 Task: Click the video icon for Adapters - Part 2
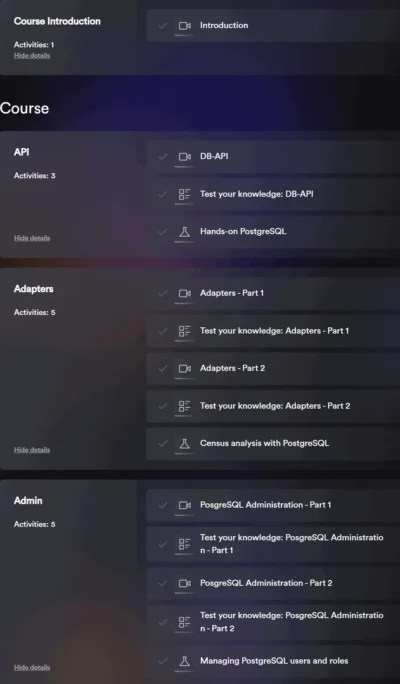(185, 369)
